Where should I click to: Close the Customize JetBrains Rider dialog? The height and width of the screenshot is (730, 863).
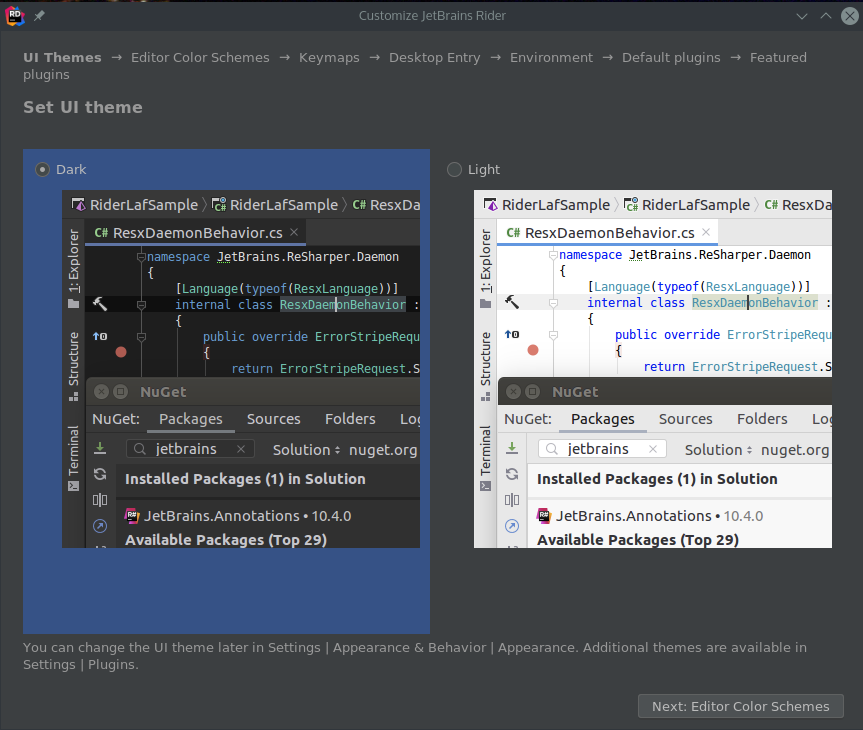click(x=850, y=16)
